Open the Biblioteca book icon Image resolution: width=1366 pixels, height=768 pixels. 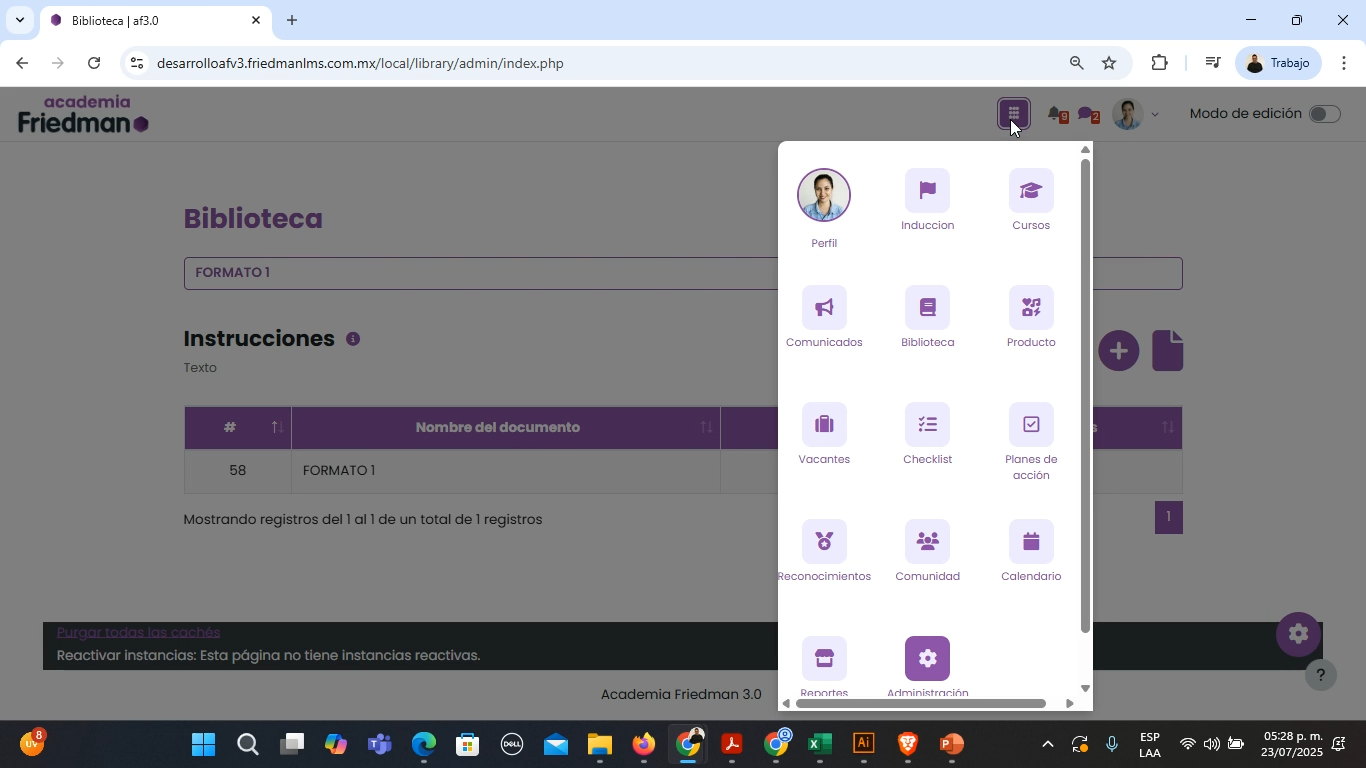click(927, 307)
